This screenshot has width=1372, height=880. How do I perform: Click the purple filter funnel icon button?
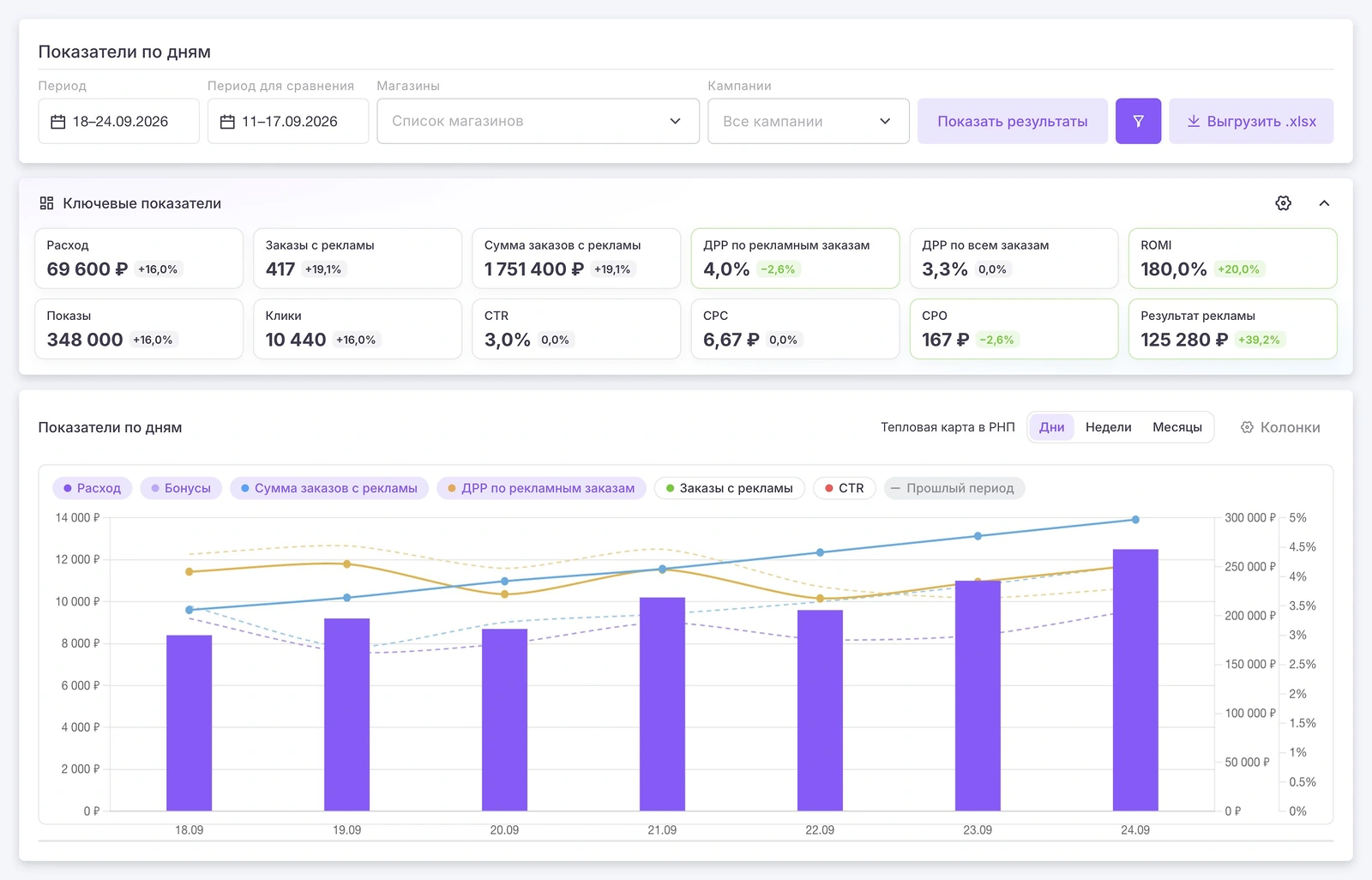coord(1138,121)
